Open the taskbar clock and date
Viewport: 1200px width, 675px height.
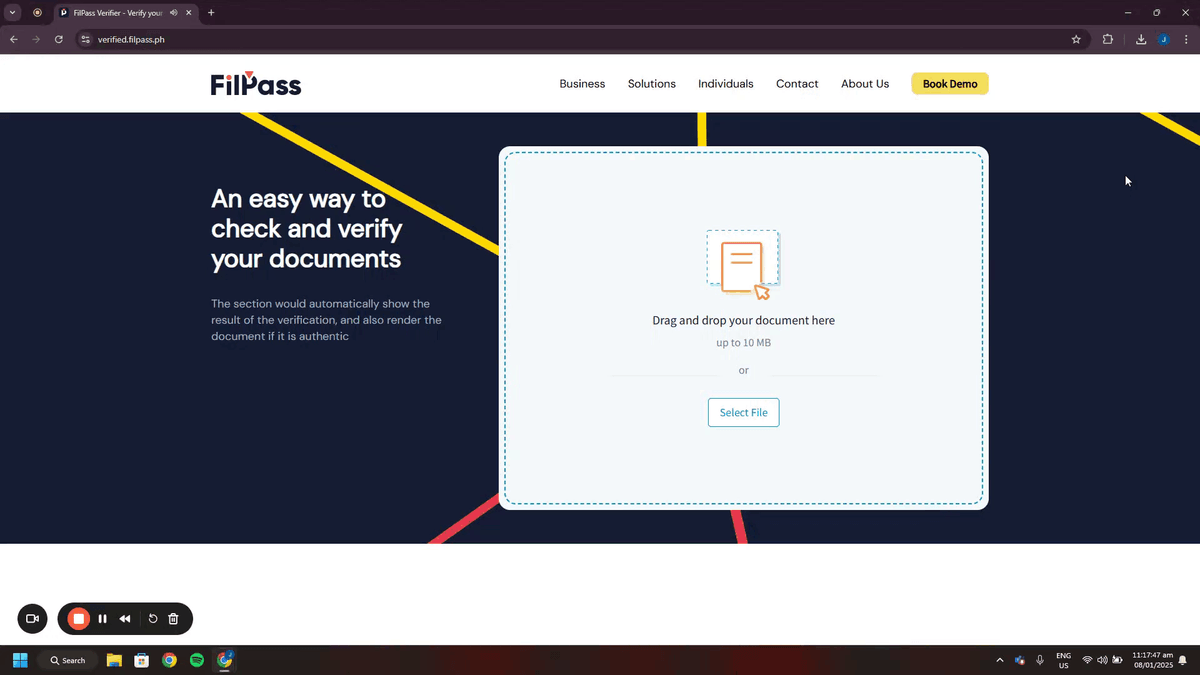1152,660
